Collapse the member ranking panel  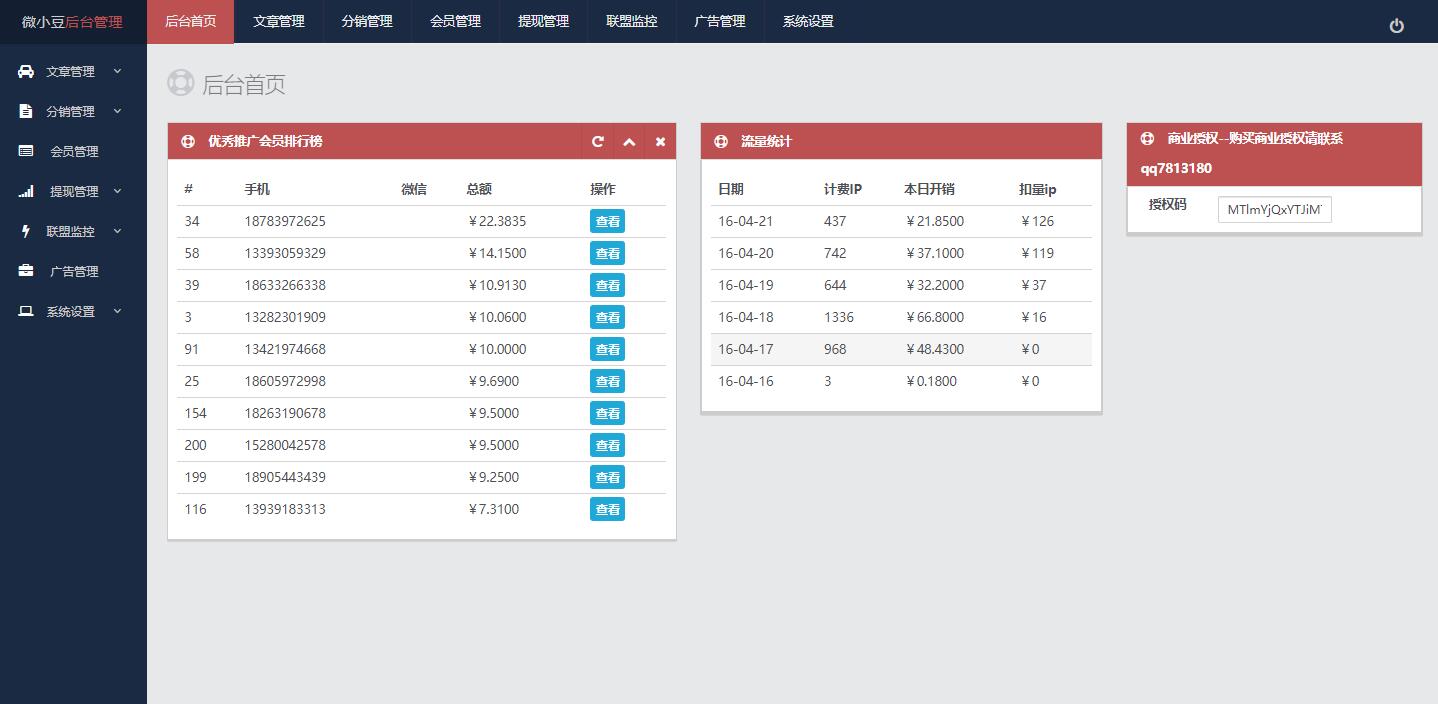629,142
